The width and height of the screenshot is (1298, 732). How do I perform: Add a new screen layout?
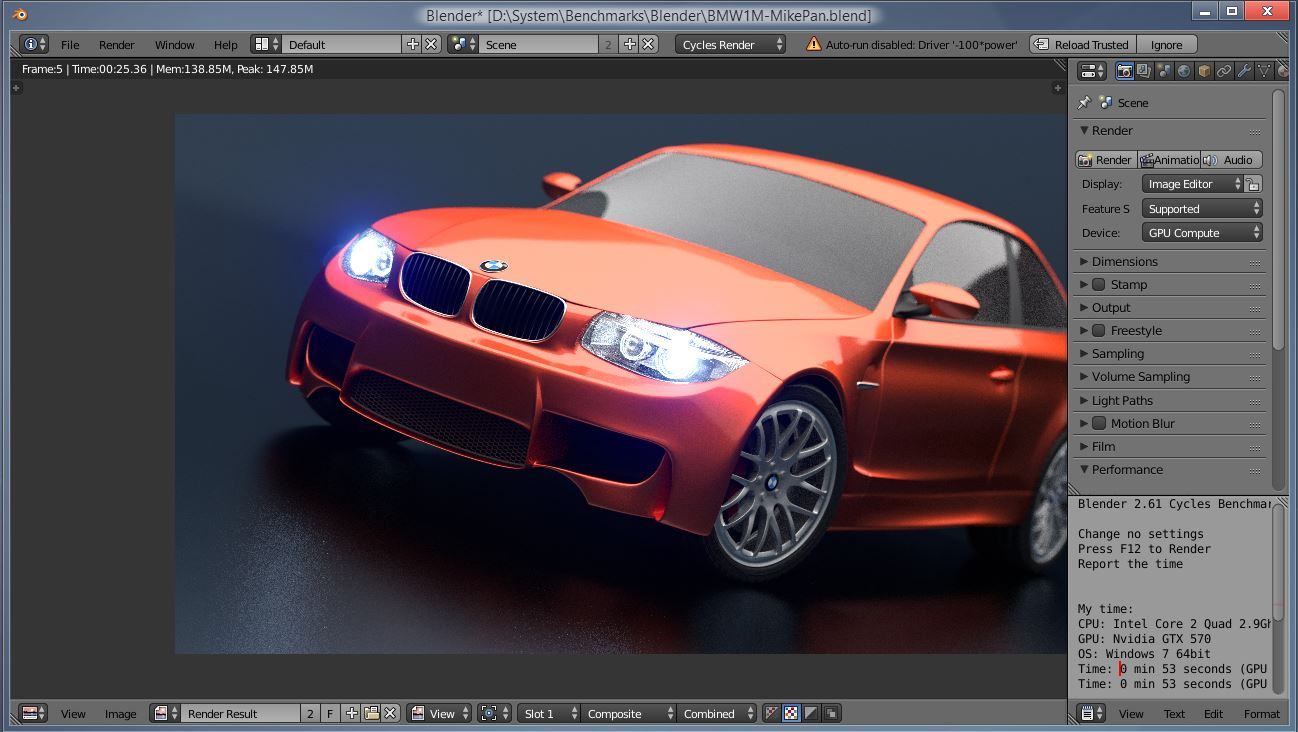[412, 44]
